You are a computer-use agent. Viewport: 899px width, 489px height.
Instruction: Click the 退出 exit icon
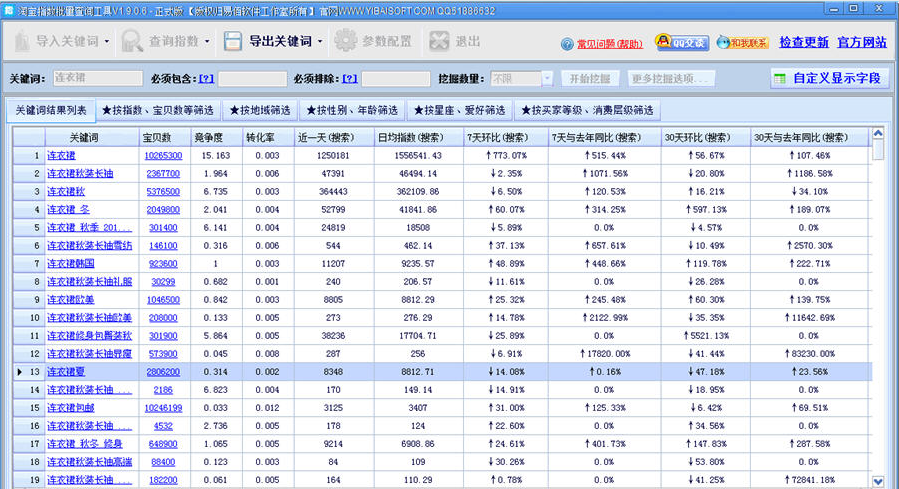[439, 42]
